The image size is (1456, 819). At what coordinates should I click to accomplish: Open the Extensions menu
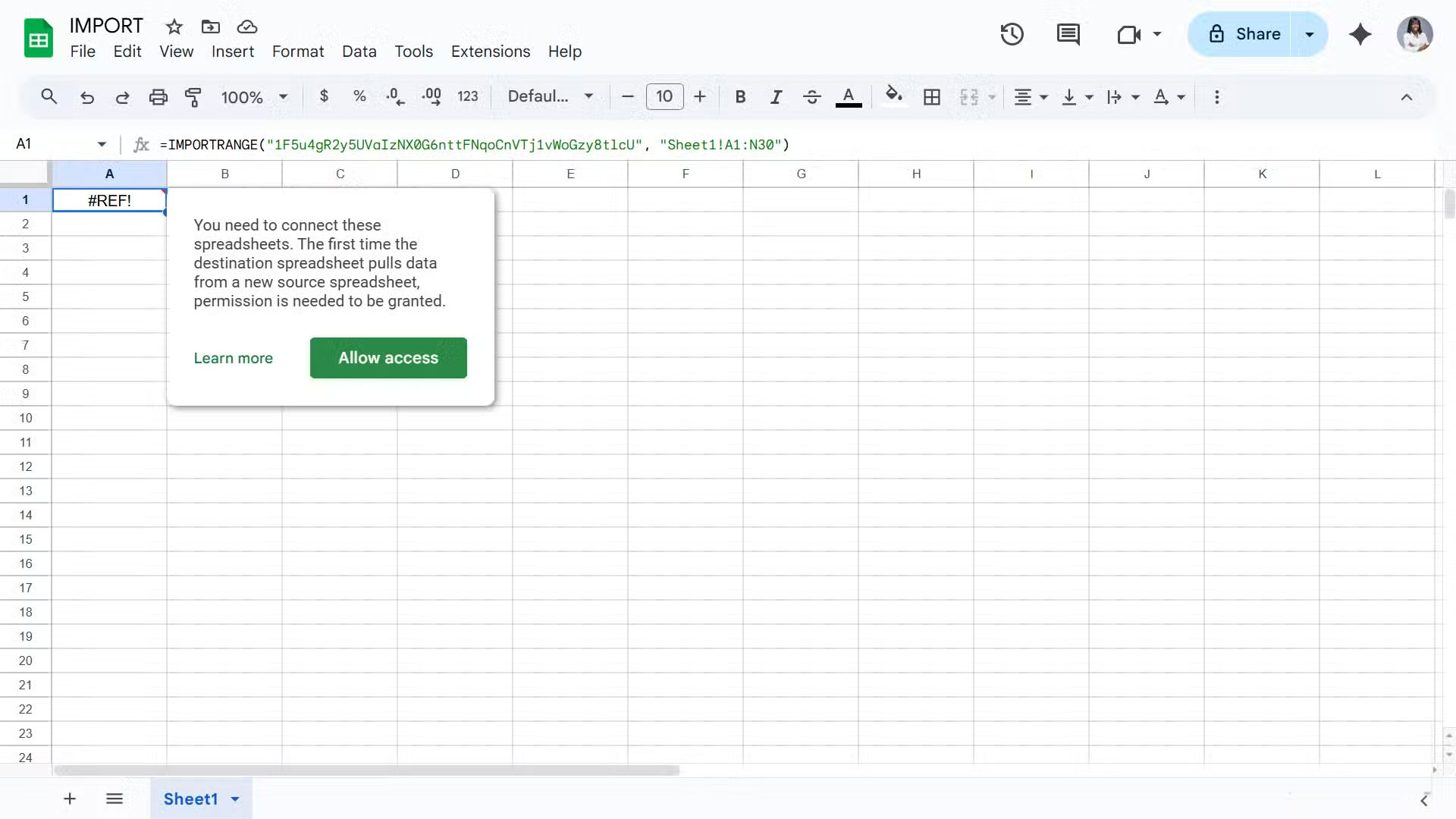click(x=490, y=52)
